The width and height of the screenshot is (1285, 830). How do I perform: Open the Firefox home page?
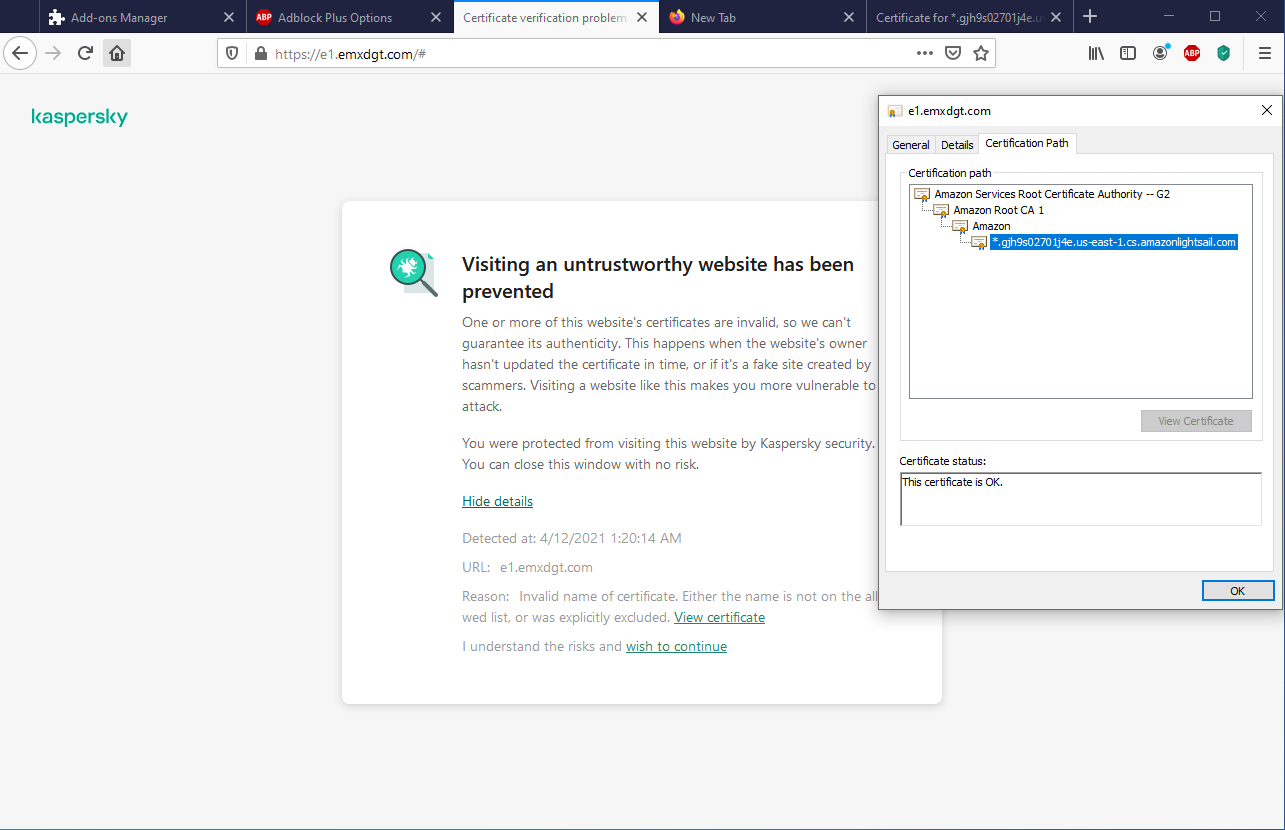(x=117, y=53)
